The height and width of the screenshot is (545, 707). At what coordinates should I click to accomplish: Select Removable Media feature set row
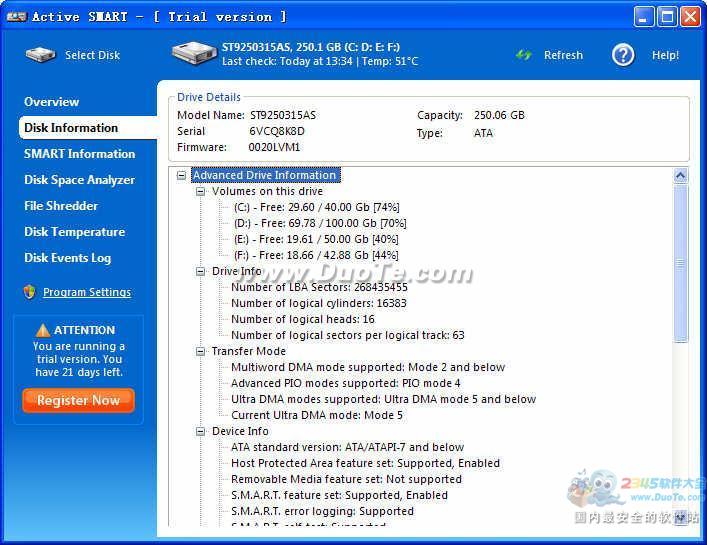(x=346, y=479)
